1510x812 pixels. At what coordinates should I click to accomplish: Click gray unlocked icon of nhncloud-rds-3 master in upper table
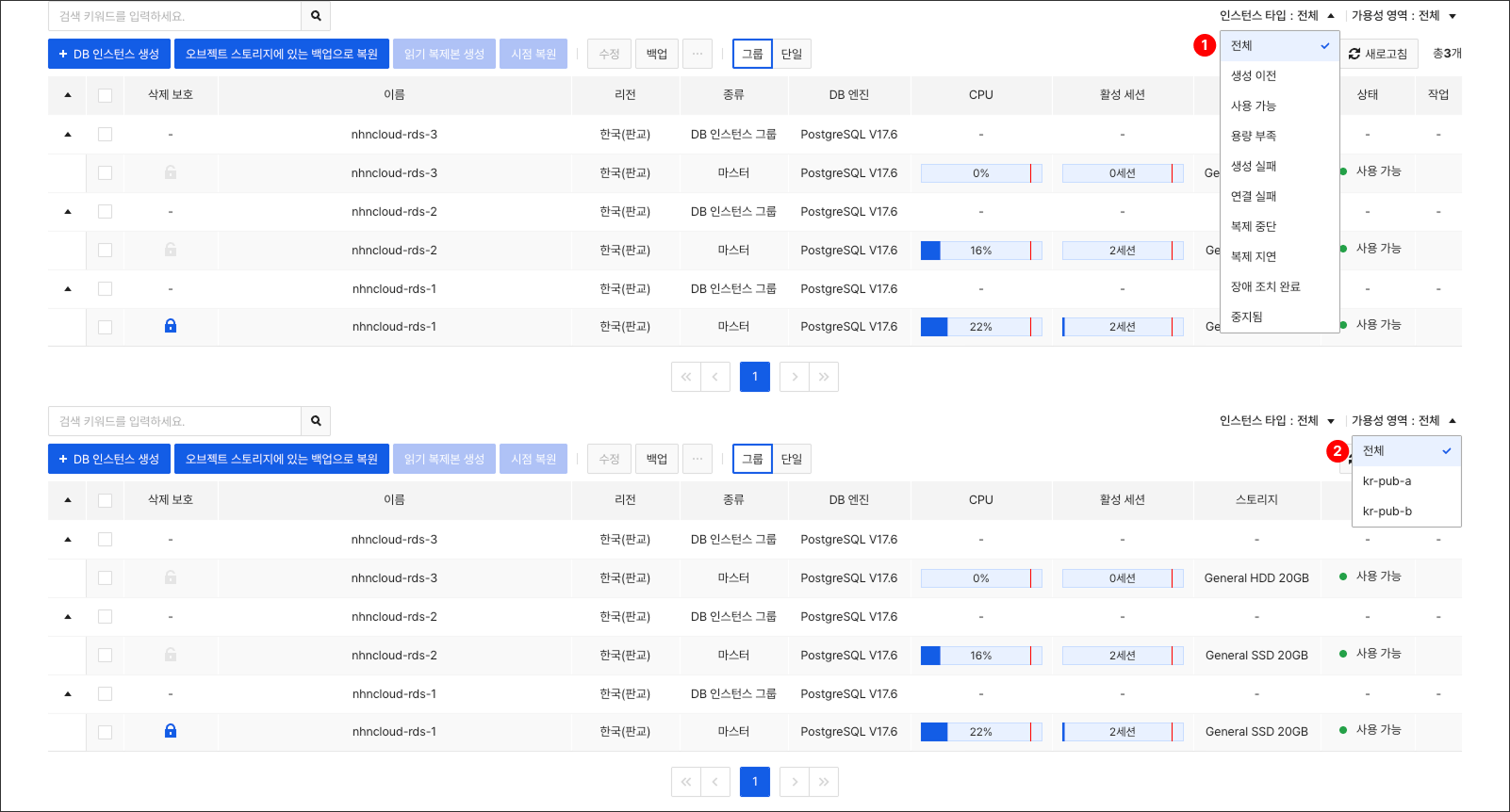[171, 172]
